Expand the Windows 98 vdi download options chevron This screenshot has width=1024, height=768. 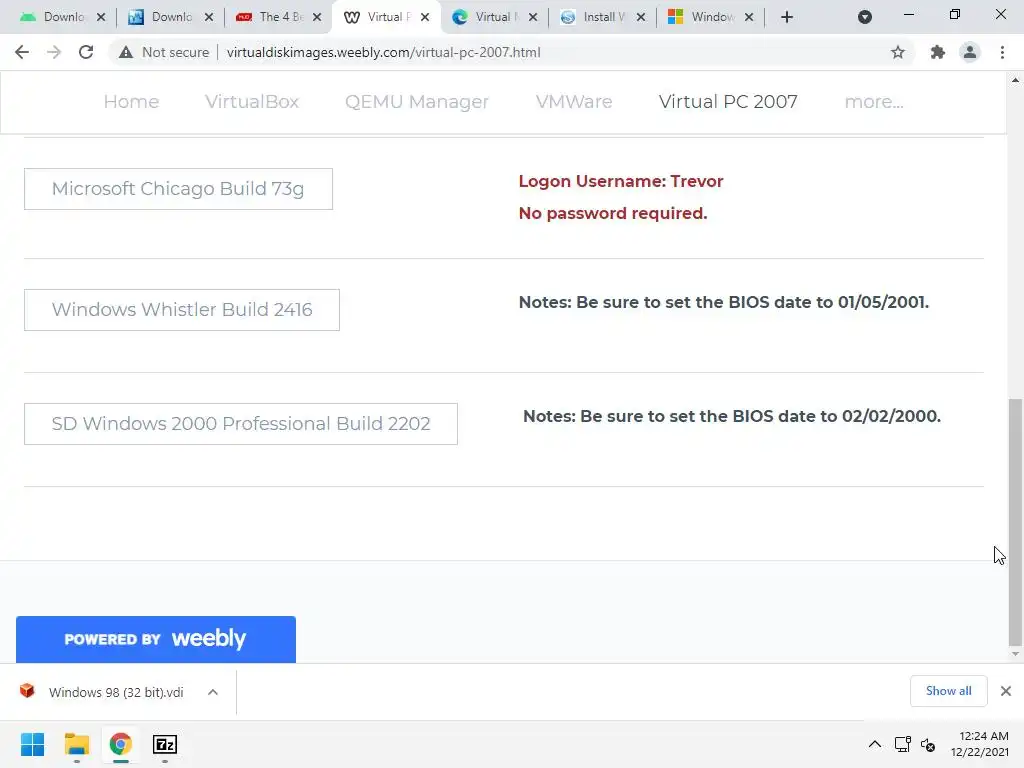(x=213, y=692)
